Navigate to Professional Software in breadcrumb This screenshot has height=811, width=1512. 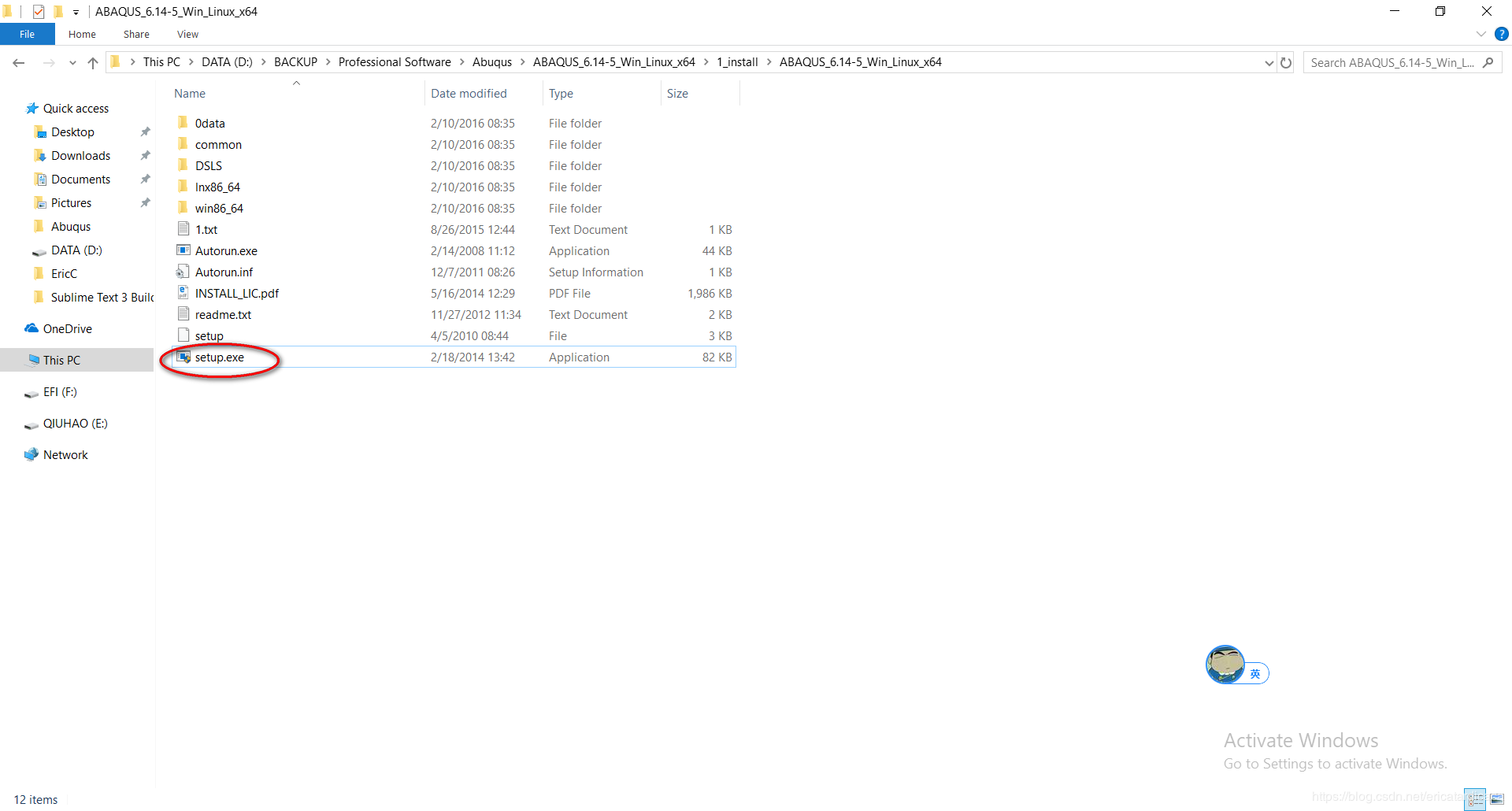tap(395, 62)
